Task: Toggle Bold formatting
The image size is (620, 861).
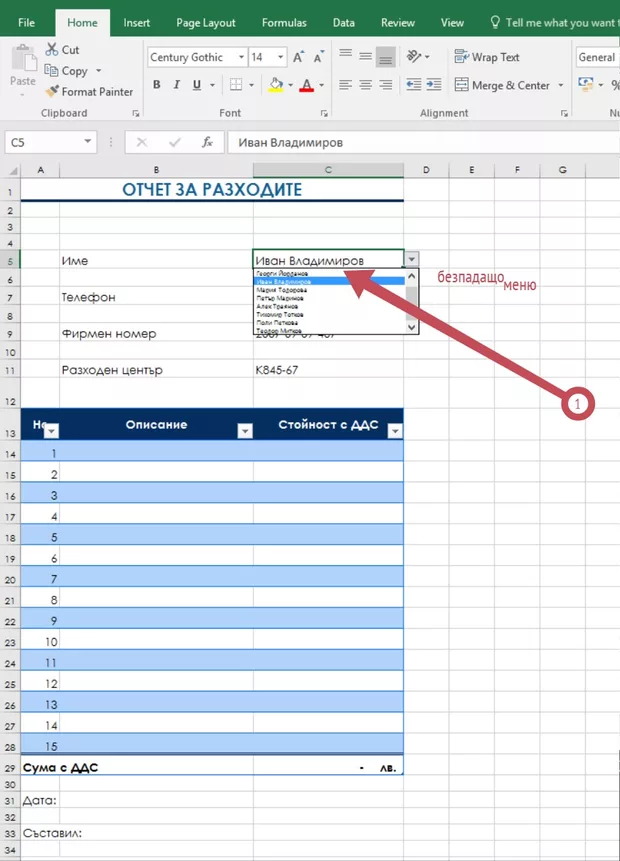Action: coord(157,85)
